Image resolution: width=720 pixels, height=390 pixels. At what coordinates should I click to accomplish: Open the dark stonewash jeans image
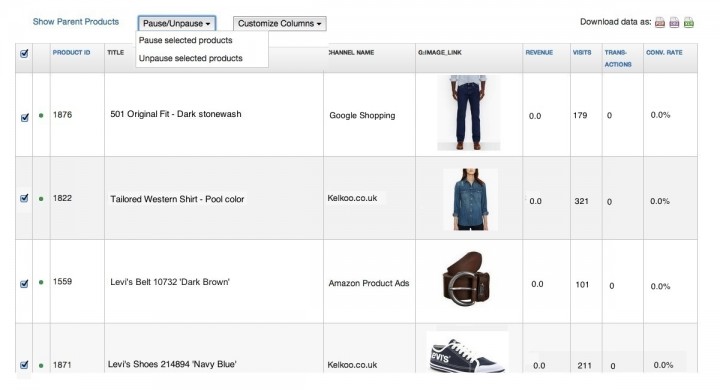tap(468, 113)
